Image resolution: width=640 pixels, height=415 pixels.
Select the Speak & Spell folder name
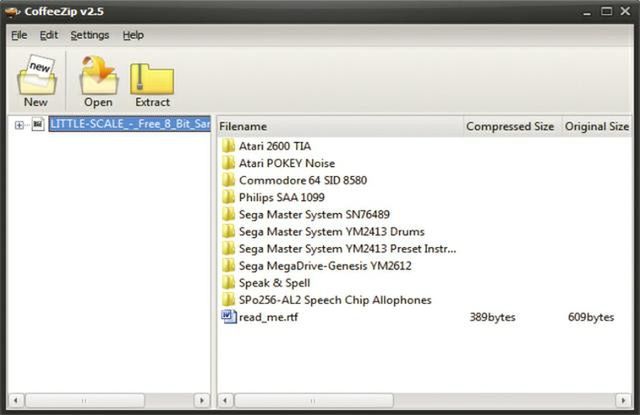(x=274, y=283)
